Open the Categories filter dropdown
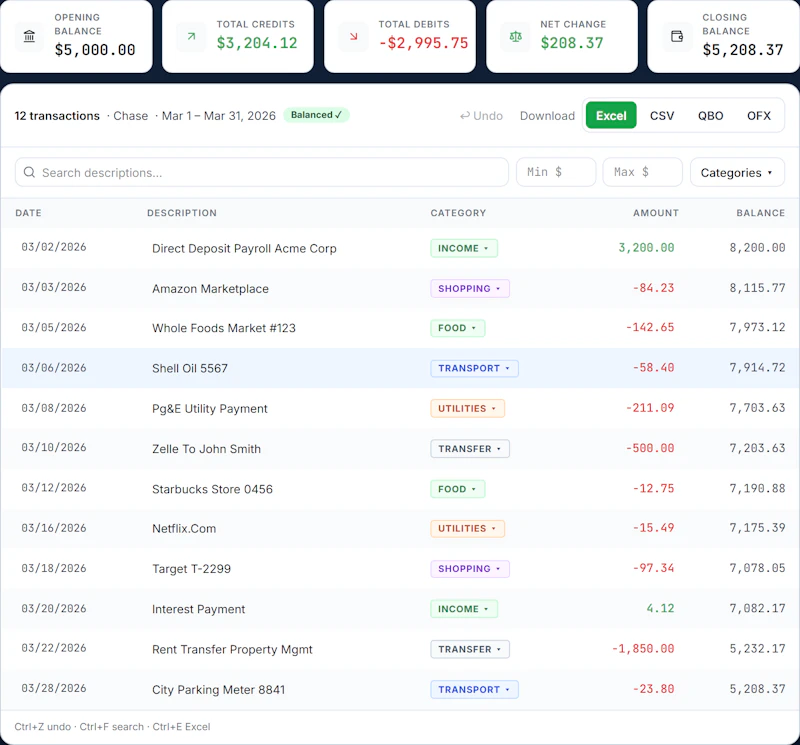800x745 pixels. click(x=737, y=172)
